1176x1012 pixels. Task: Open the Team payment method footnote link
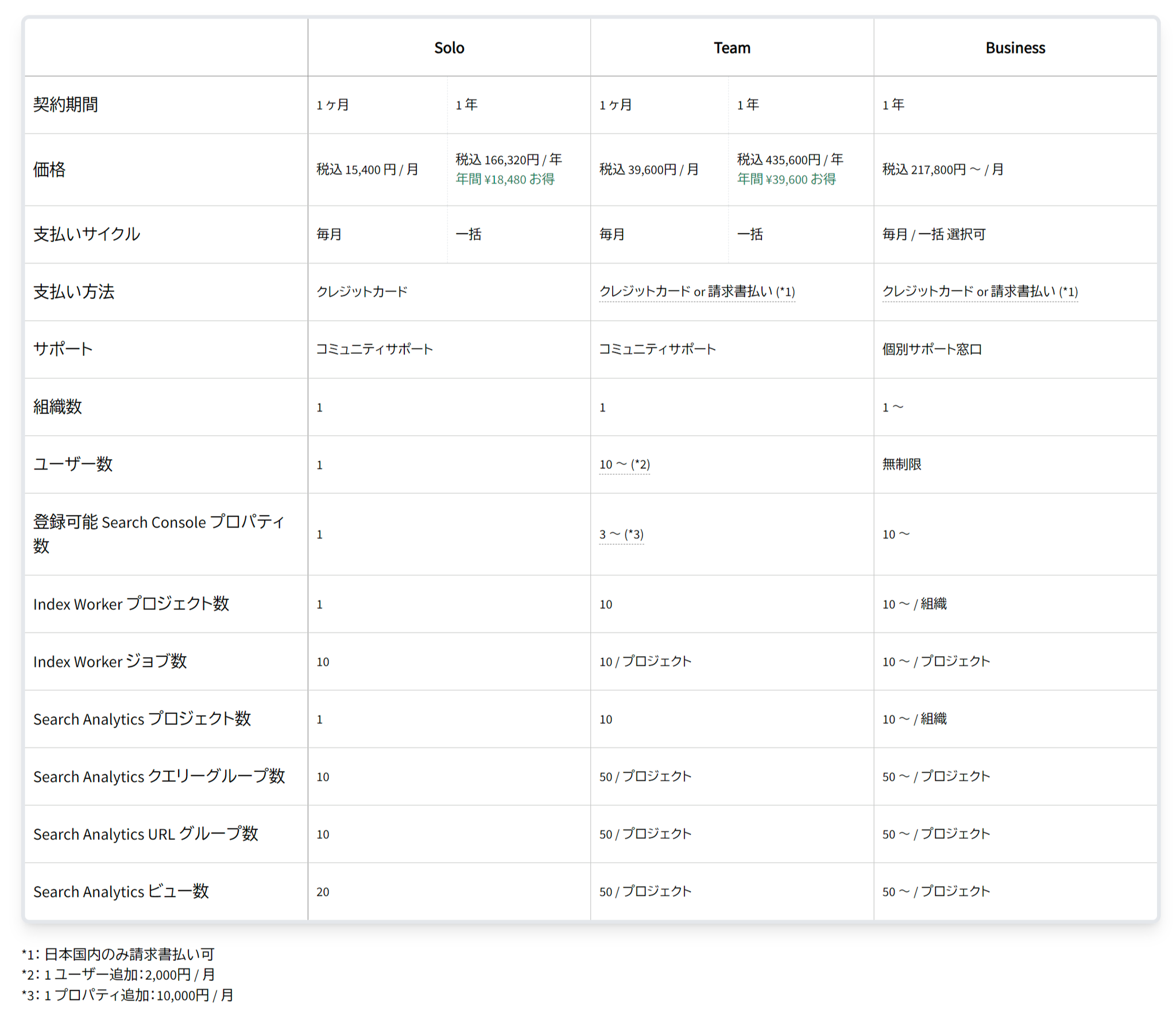(x=697, y=290)
